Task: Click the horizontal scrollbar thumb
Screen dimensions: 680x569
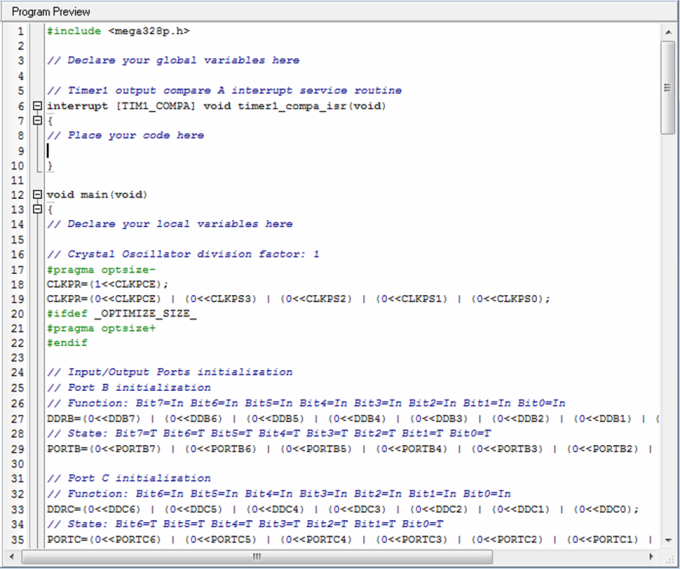Action: [257, 556]
